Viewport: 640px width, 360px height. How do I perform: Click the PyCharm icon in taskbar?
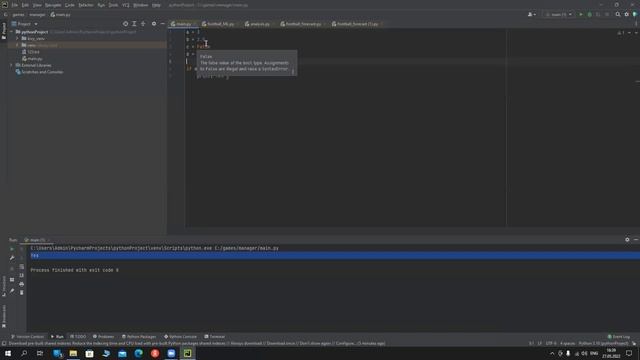tap(187, 353)
